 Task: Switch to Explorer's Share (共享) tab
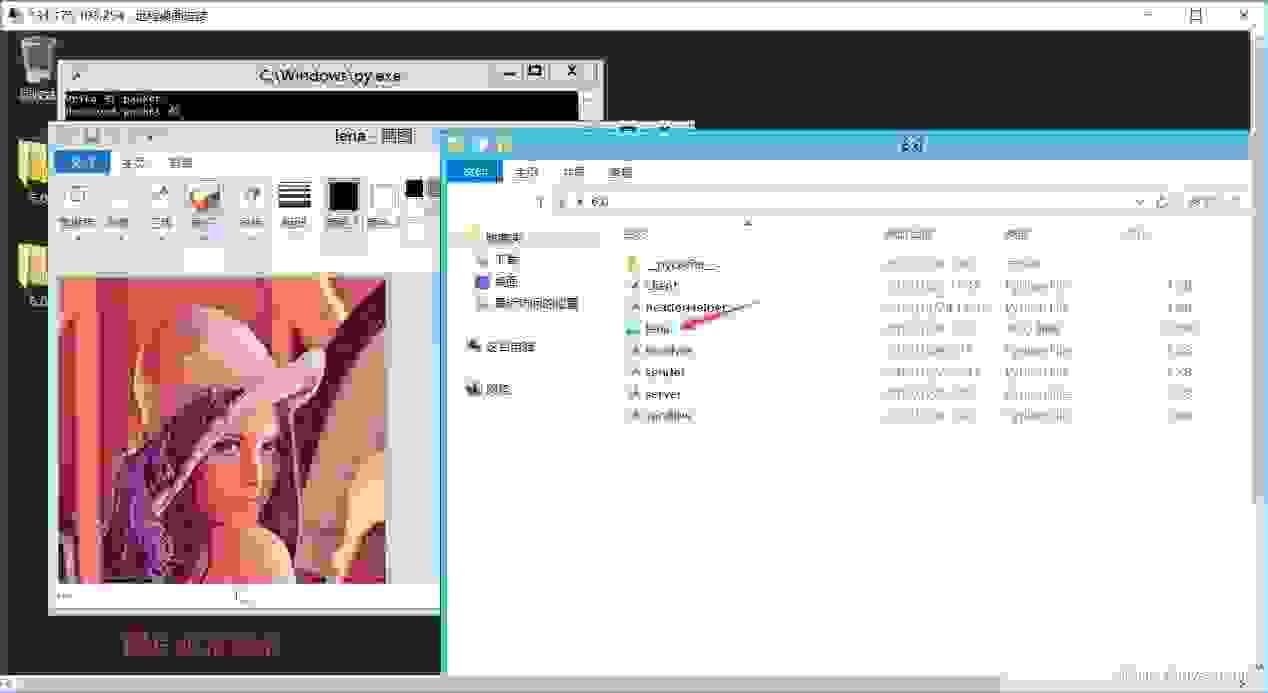(x=573, y=172)
